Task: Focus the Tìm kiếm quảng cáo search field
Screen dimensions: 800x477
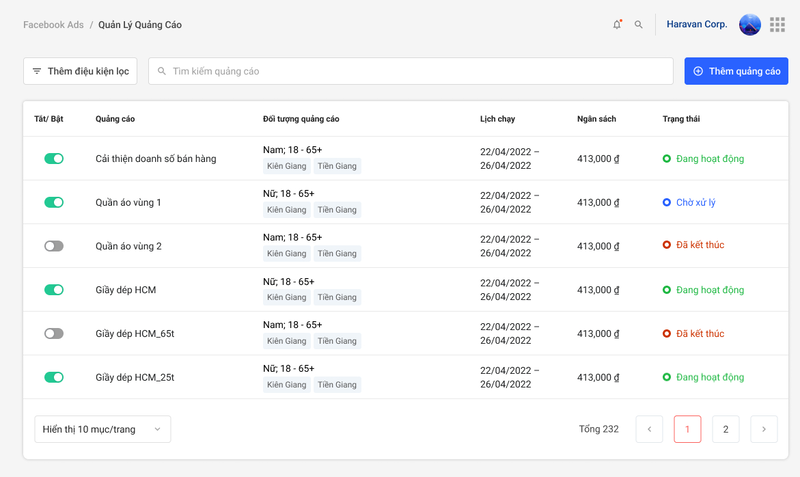Action: (410, 71)
